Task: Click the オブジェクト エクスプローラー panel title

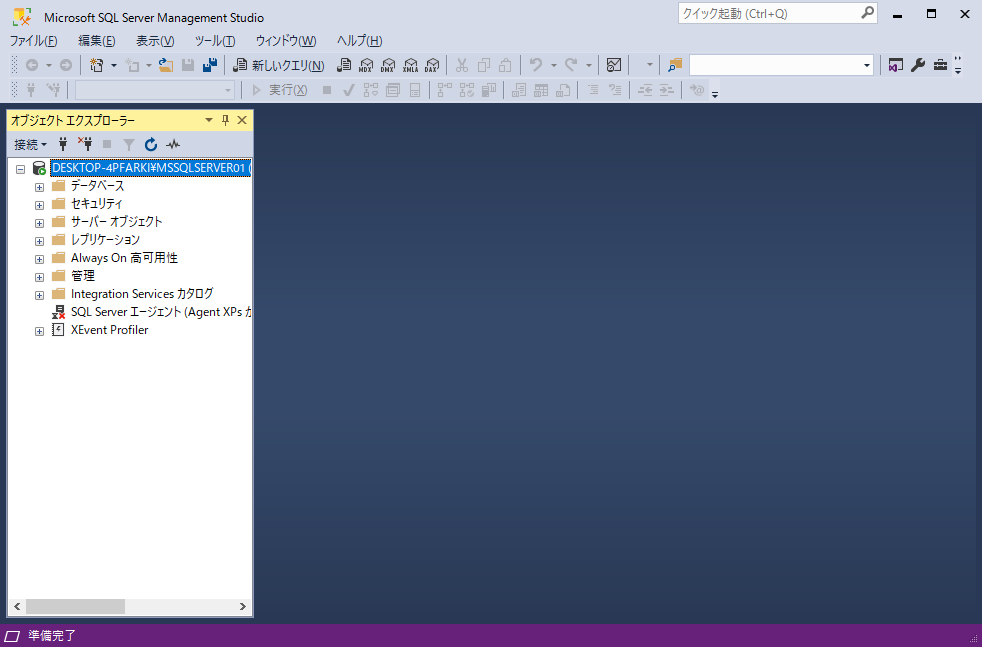Action: [73, 120]
